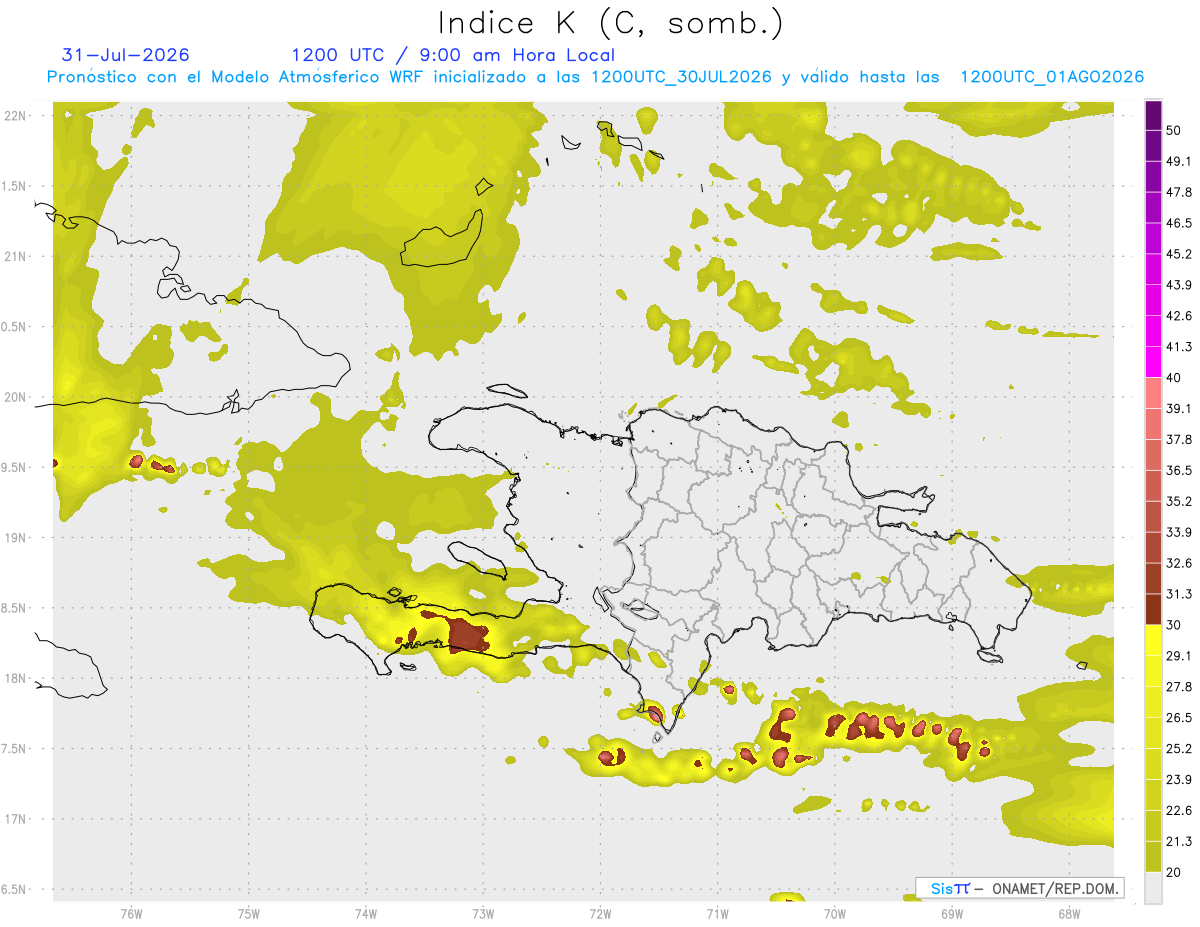The image size is (1200, 927).
Task: Click the color scale value 21.3
Action: (1179, 841)
